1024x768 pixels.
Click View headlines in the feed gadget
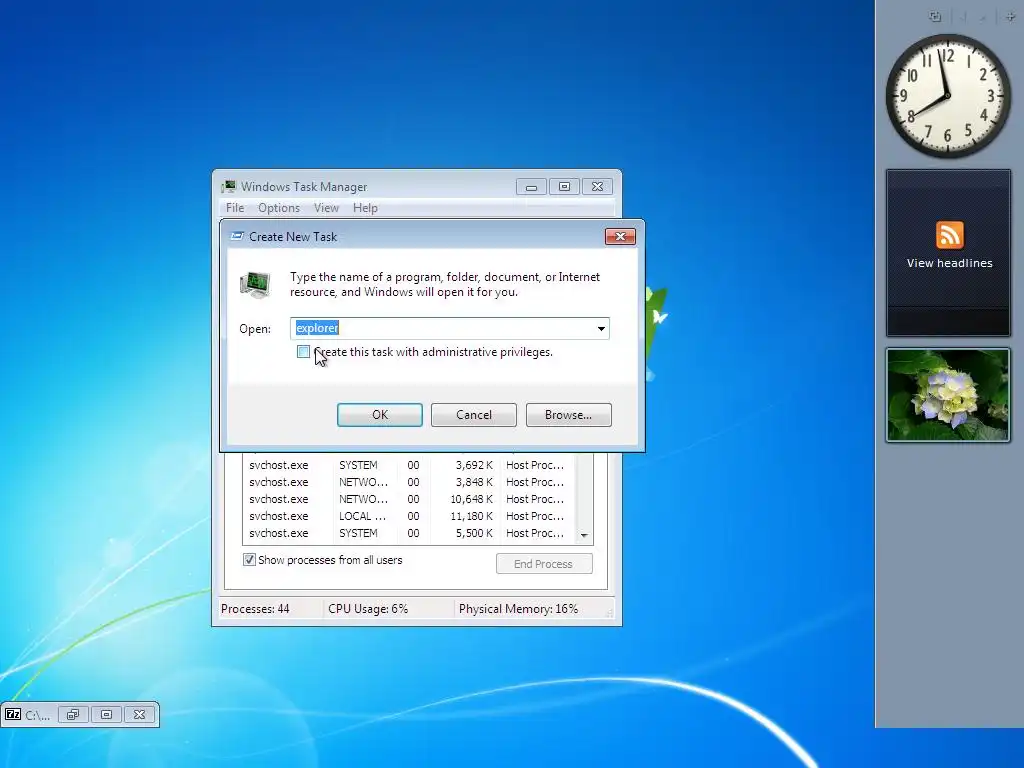(x=950, y=263)
